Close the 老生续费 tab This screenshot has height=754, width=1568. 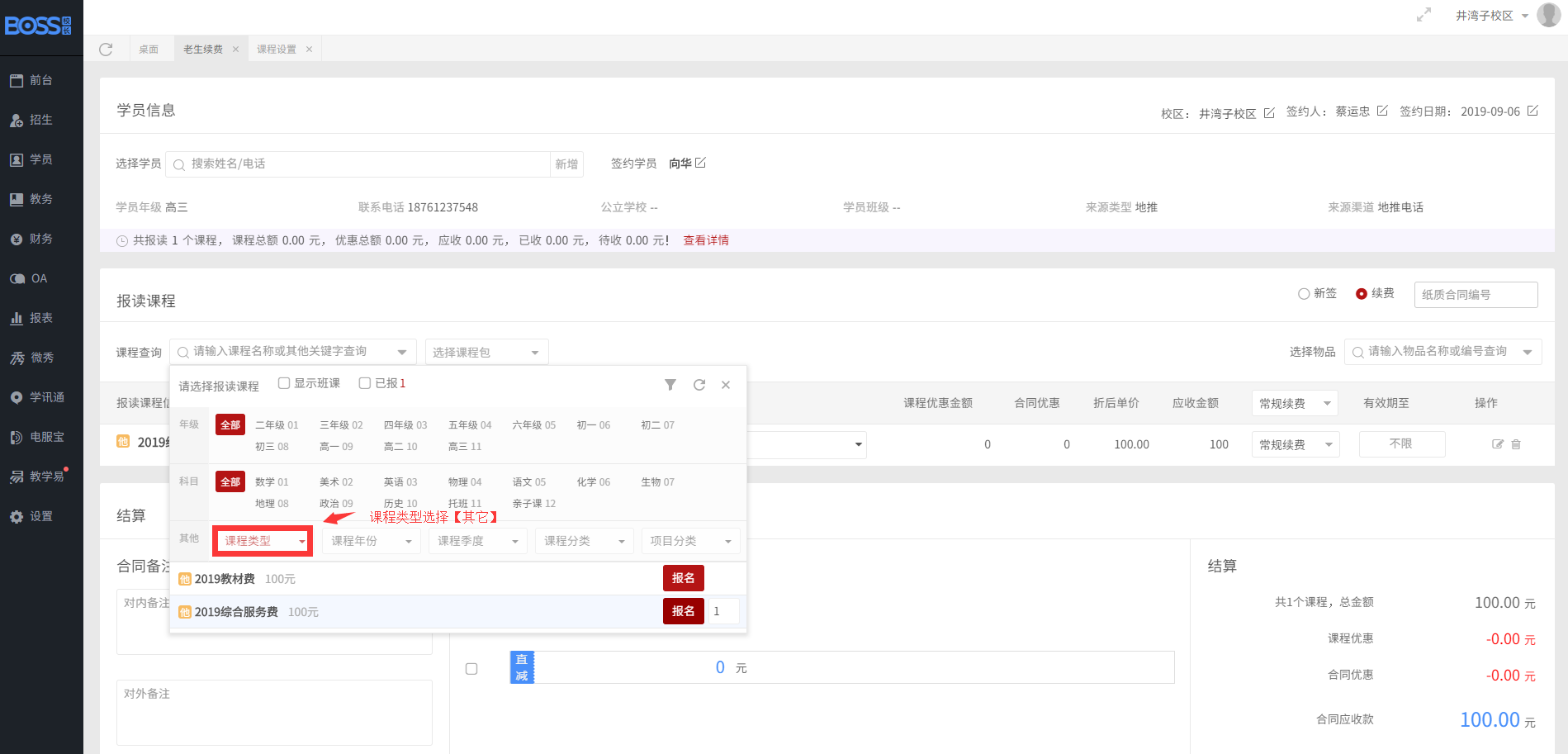point(235,50)
